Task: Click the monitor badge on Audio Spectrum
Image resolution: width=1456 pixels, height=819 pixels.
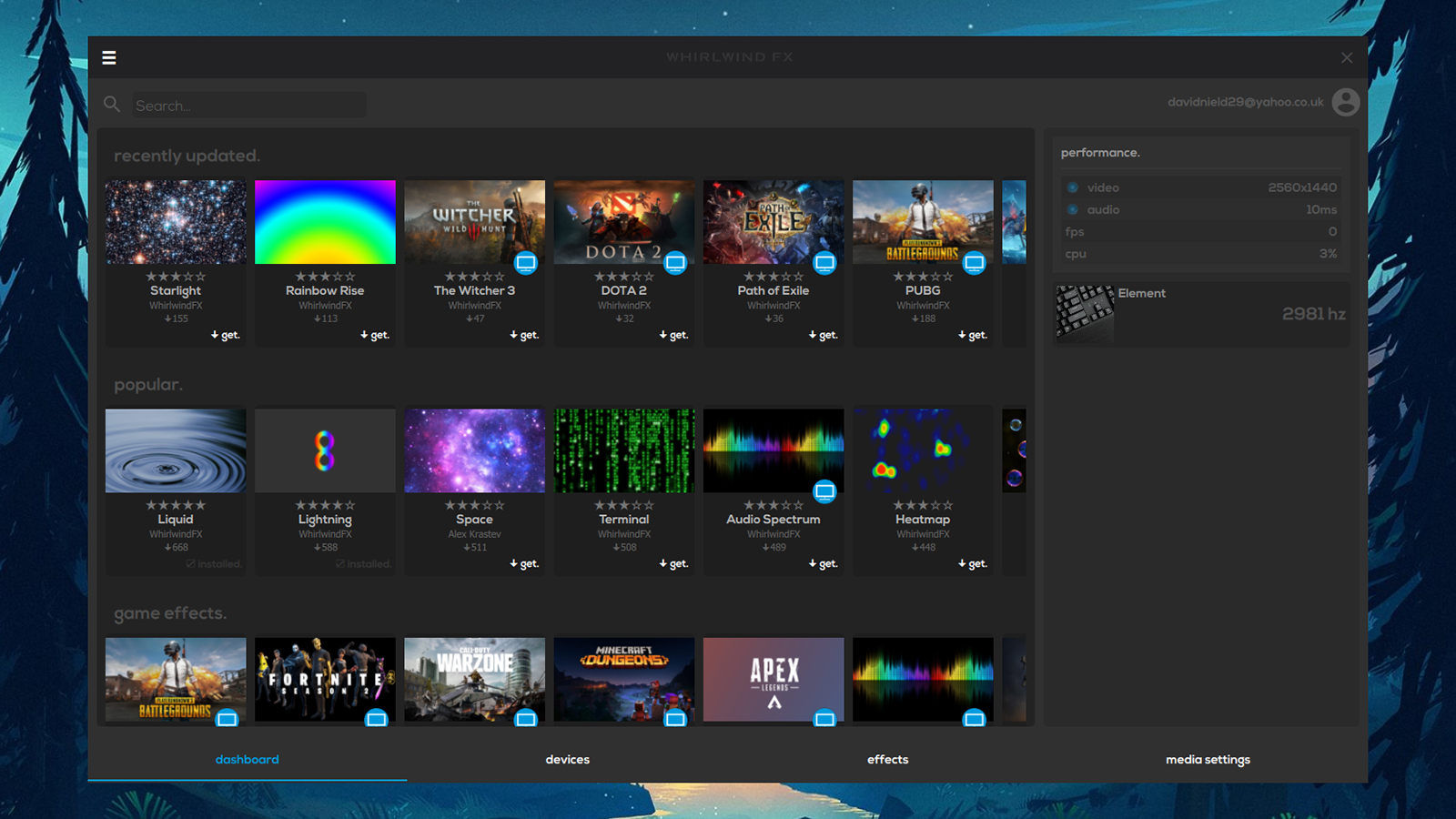Action: click(x=824, y=491)
